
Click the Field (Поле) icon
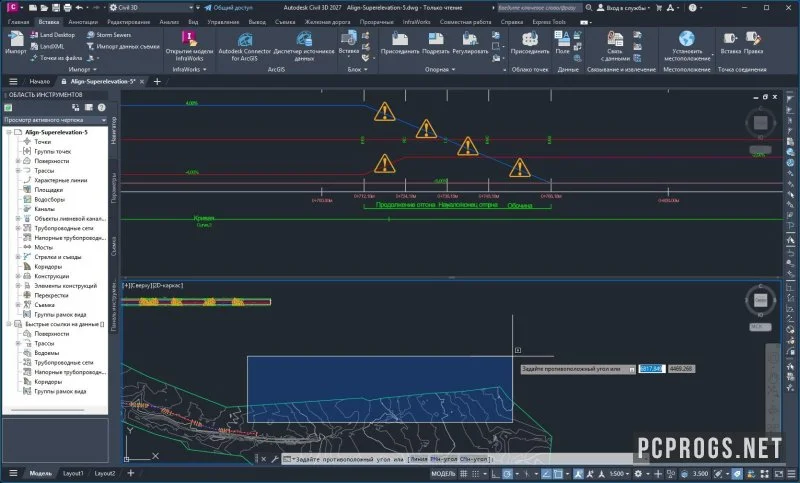562,38
